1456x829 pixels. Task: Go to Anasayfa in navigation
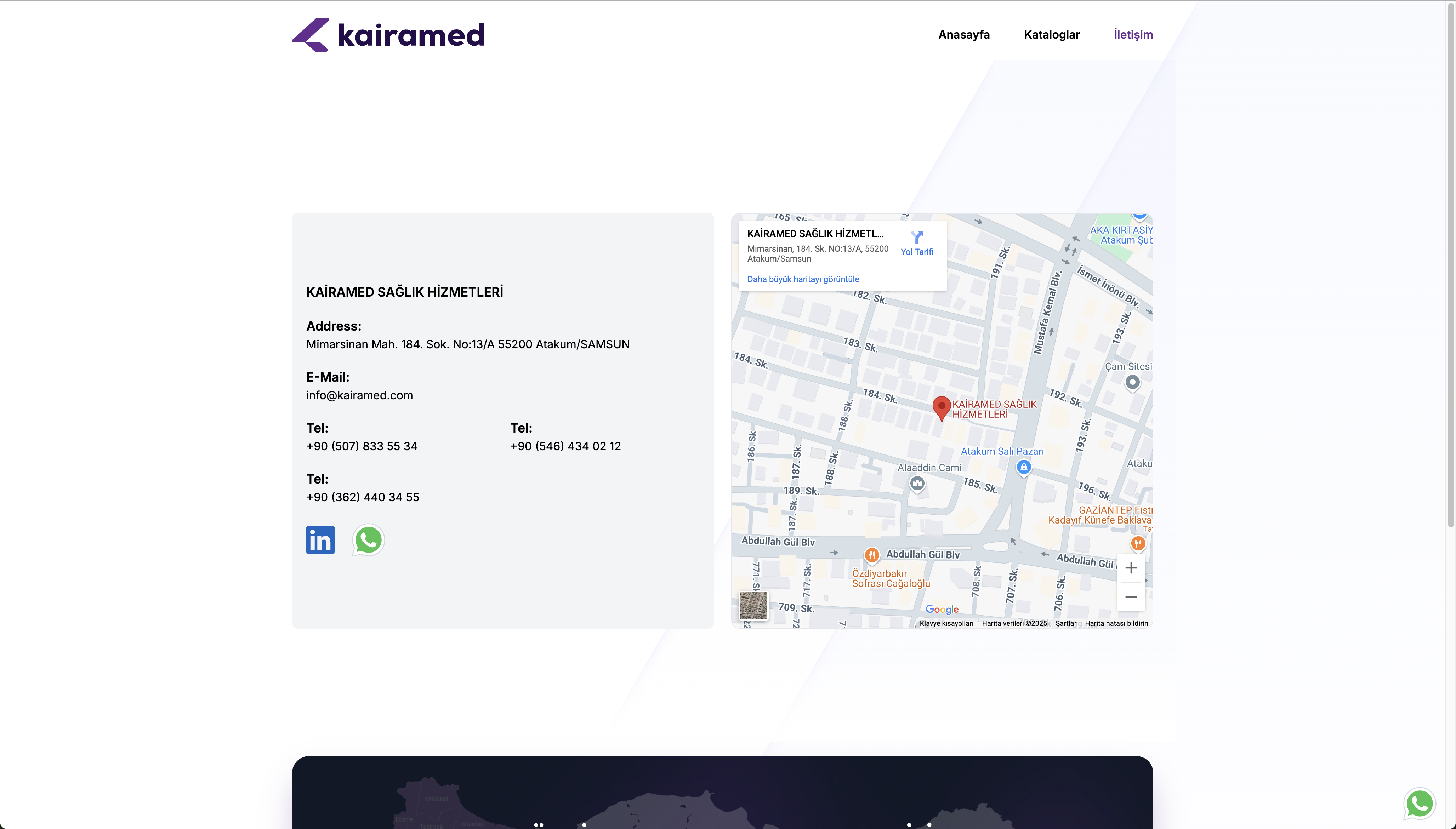coord(963,35)
